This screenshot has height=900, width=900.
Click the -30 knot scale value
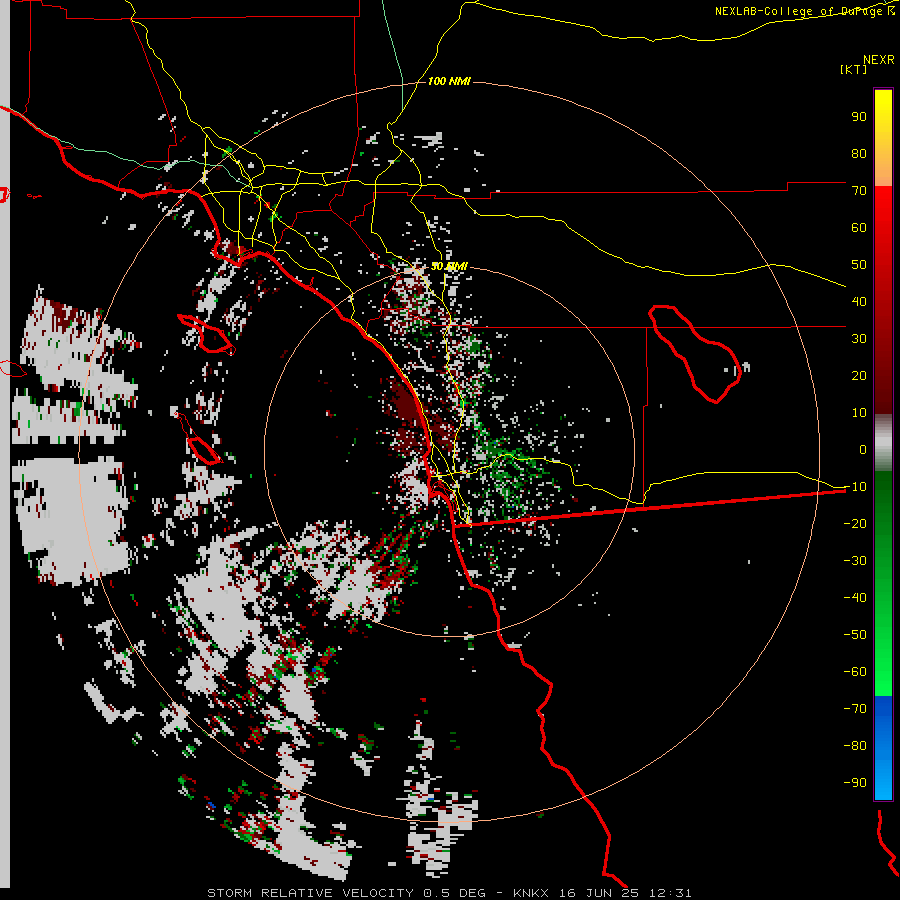click(x=855, y=561)
